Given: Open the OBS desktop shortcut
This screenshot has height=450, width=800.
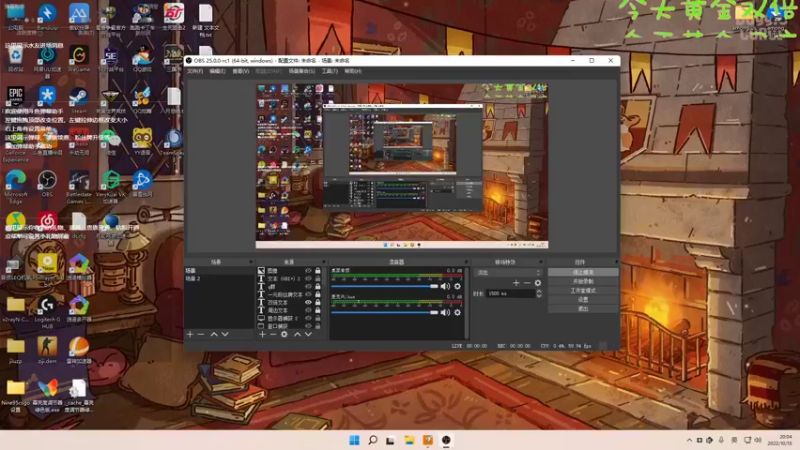Looking at the screenshot, I should pyautogui.click(x=47, y=184).
